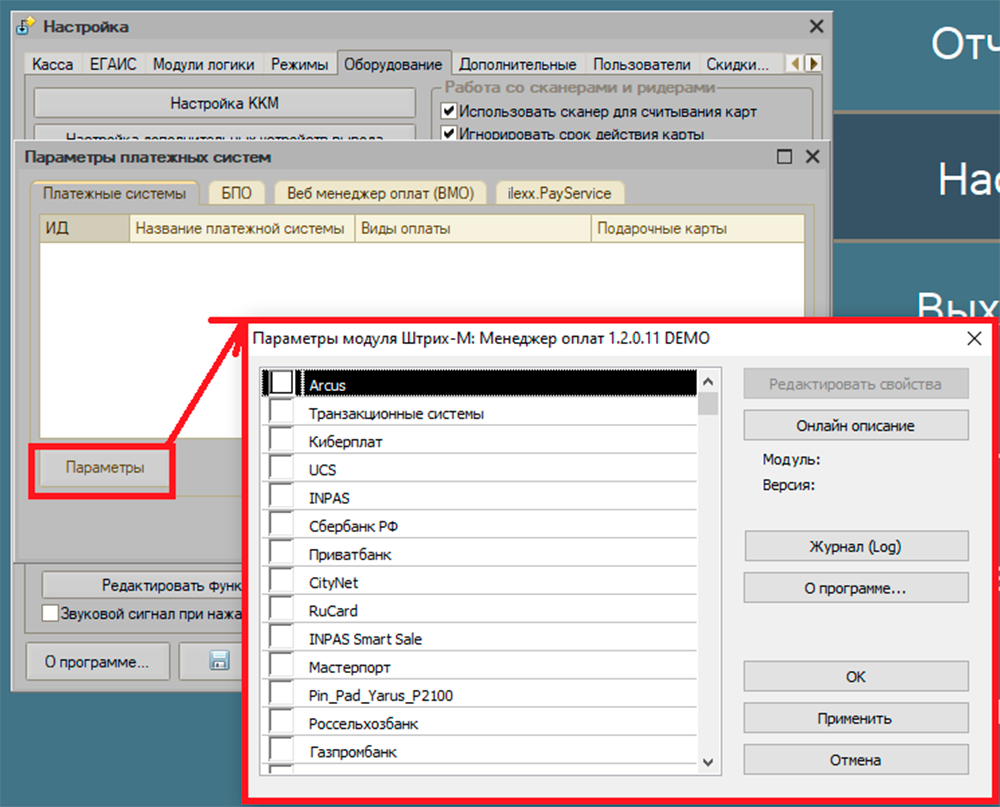Confirm with the OK button

[856, 677]
